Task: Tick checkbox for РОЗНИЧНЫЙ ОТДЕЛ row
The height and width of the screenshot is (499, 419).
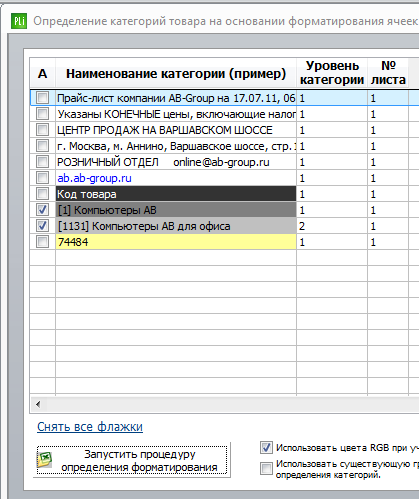Action: pos(42,162)
